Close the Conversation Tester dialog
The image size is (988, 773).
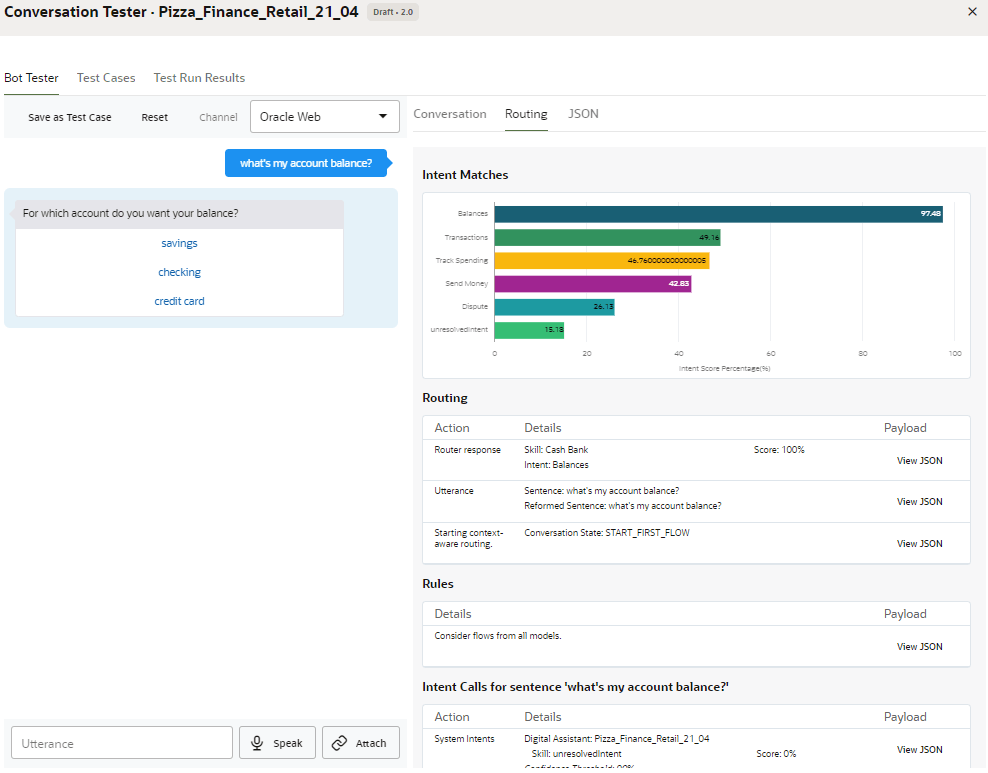point(972,12)
